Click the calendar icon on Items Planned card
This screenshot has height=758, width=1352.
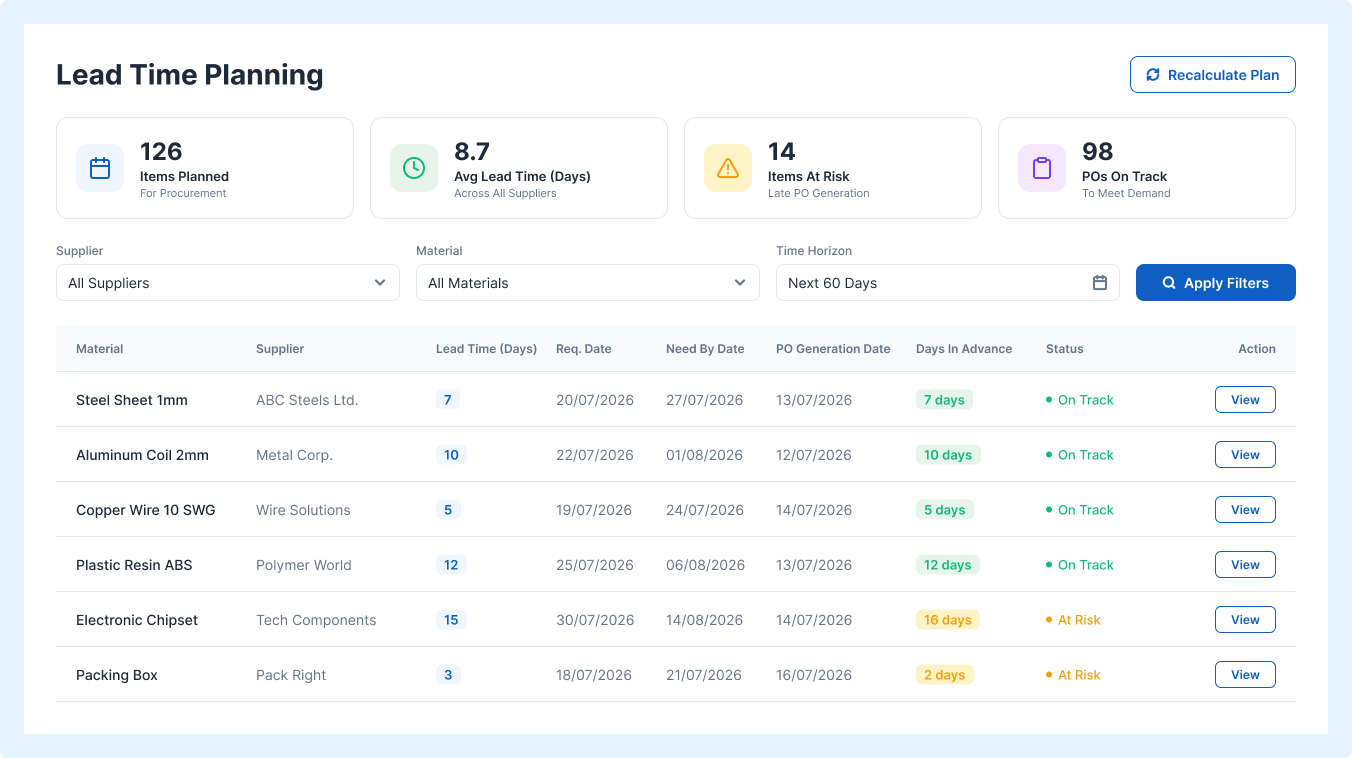[100, 168]
